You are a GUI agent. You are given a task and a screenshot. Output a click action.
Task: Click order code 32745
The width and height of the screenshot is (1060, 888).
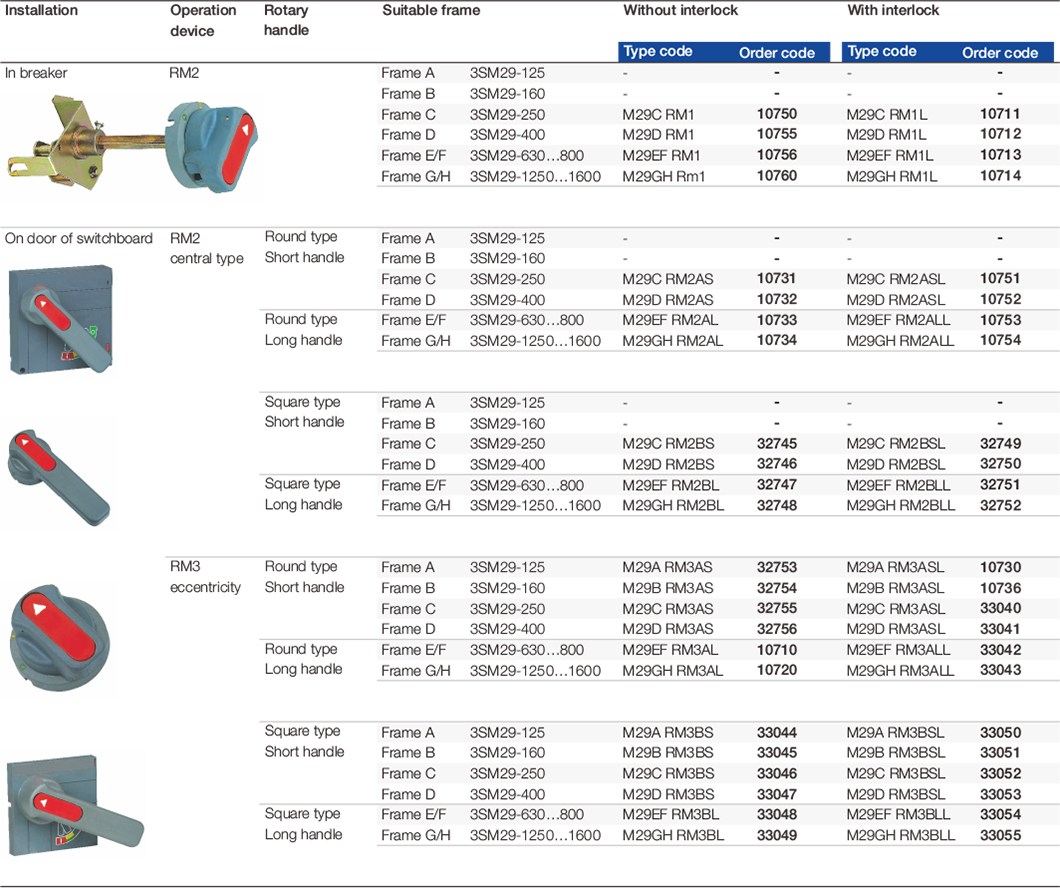pos(776,444)
